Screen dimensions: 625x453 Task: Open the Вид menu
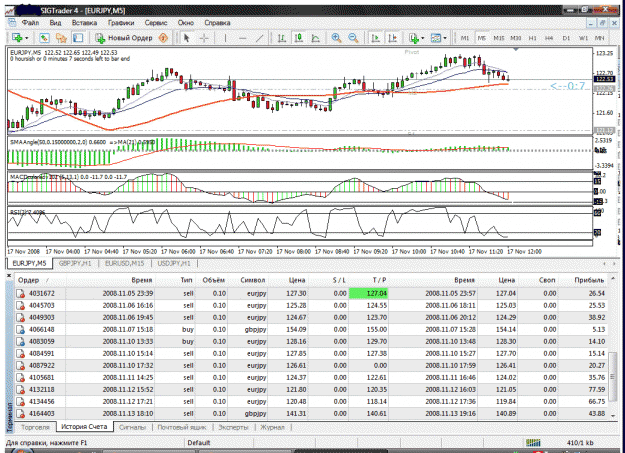[x=55, y=23]
